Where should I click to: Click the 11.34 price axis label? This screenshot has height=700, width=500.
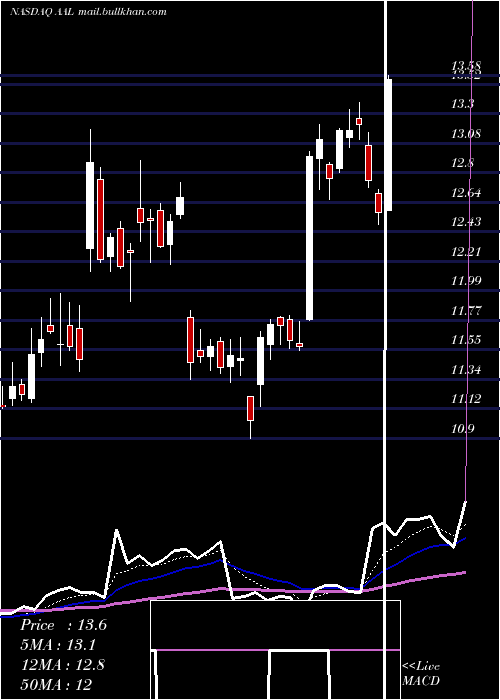tap(466, 369)
